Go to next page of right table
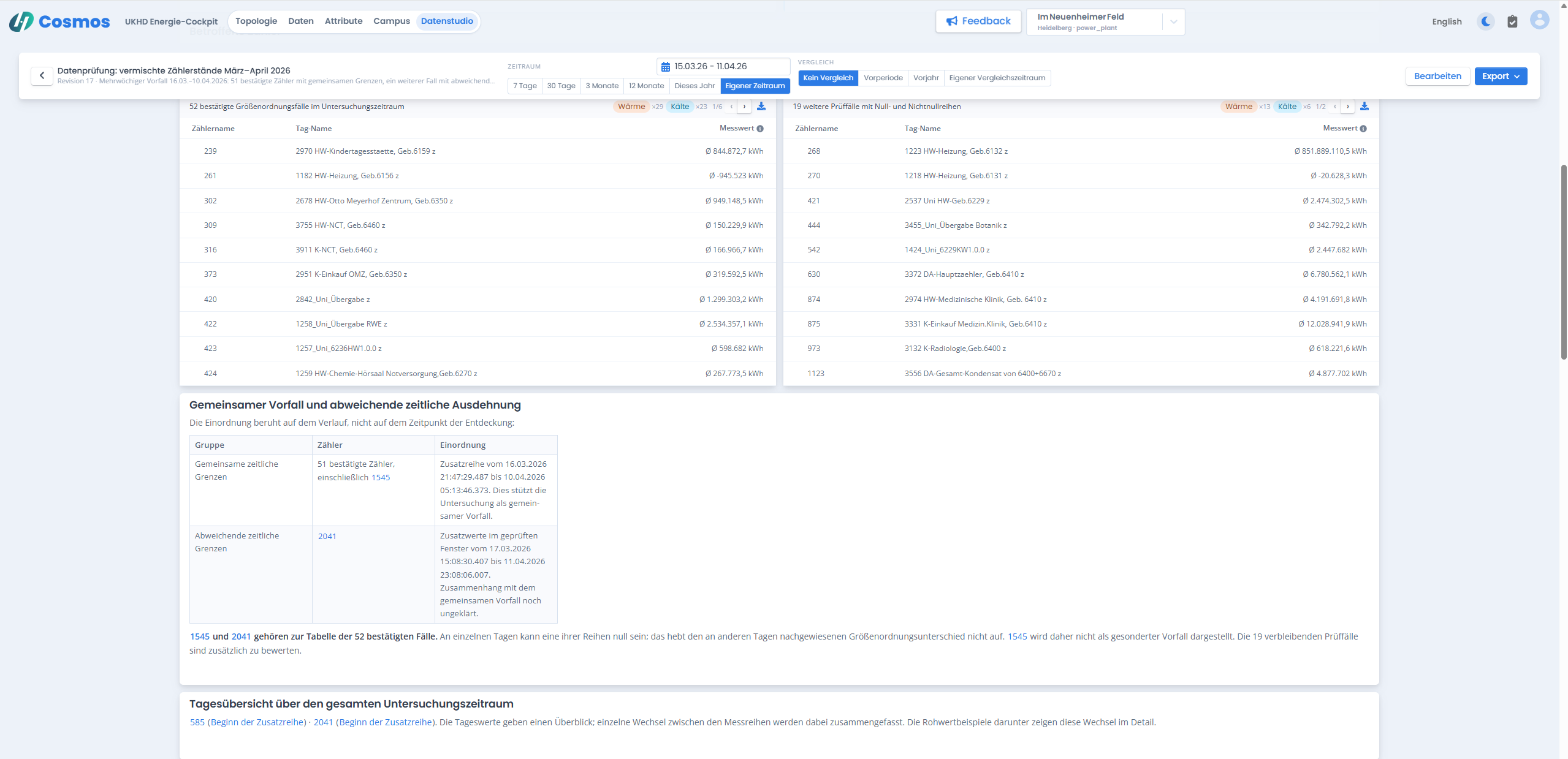Image resolution: width=1568 pixels, height=759 pixels. tap(1348, 107)
